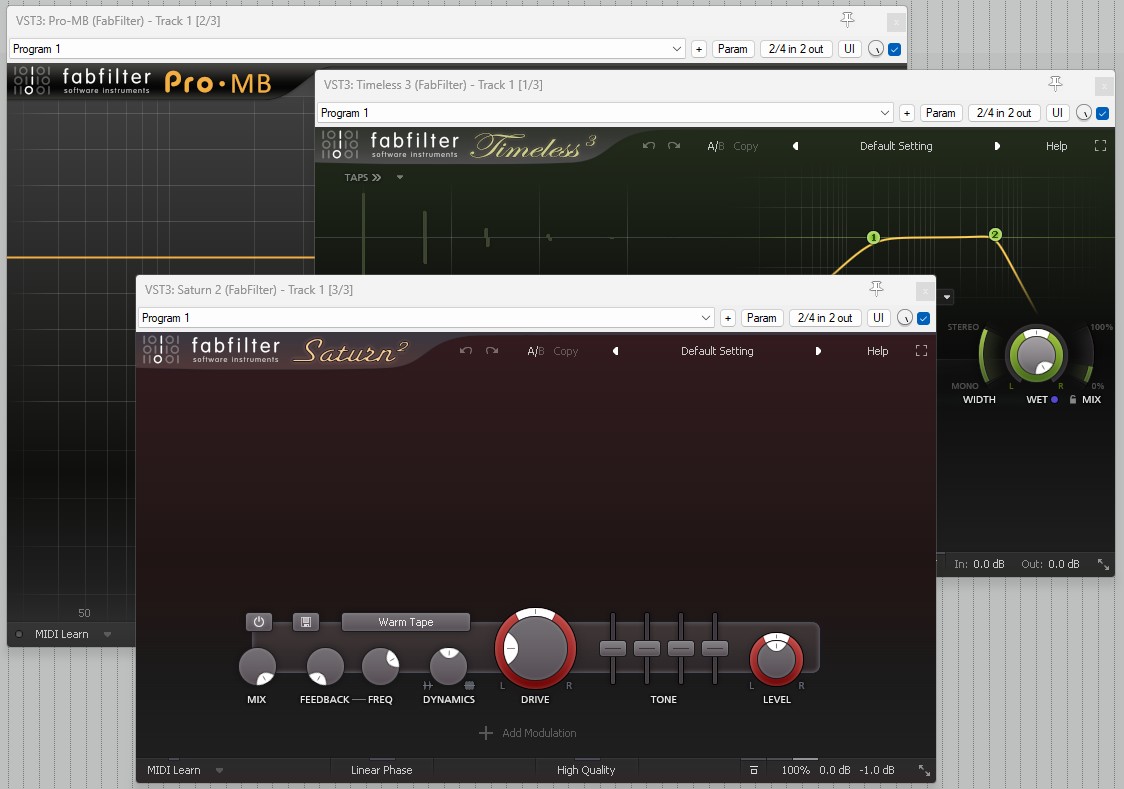Screen dimensions: 1124x789
Task: Click the resize icon in Saturn 2 bottom corner
Action: [x=925, y=770]
